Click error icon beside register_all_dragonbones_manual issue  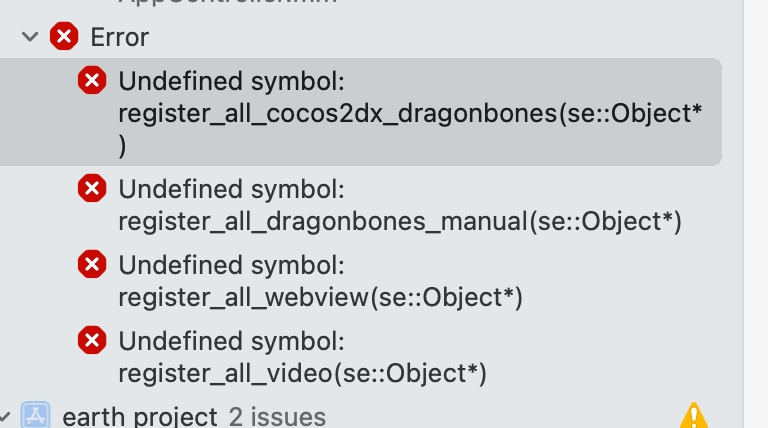tap(92, 187)
